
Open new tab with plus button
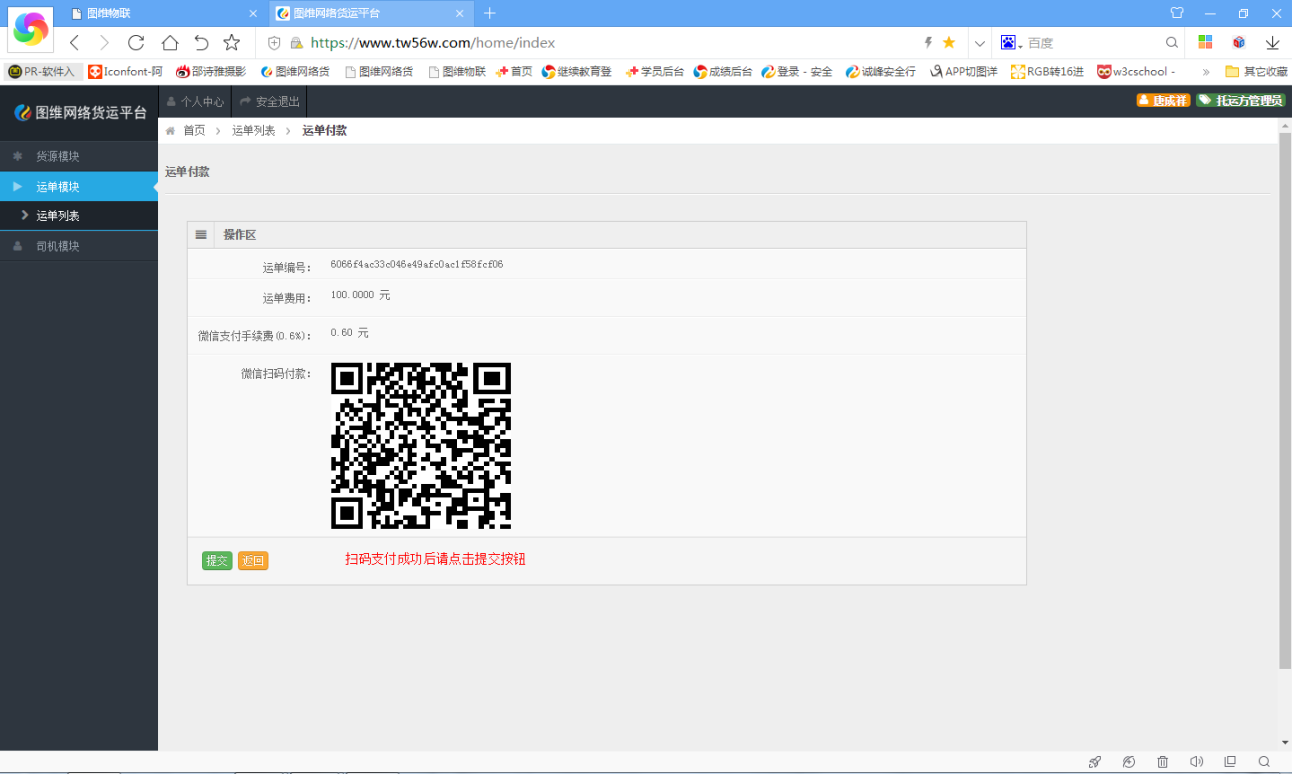point(489,13)
